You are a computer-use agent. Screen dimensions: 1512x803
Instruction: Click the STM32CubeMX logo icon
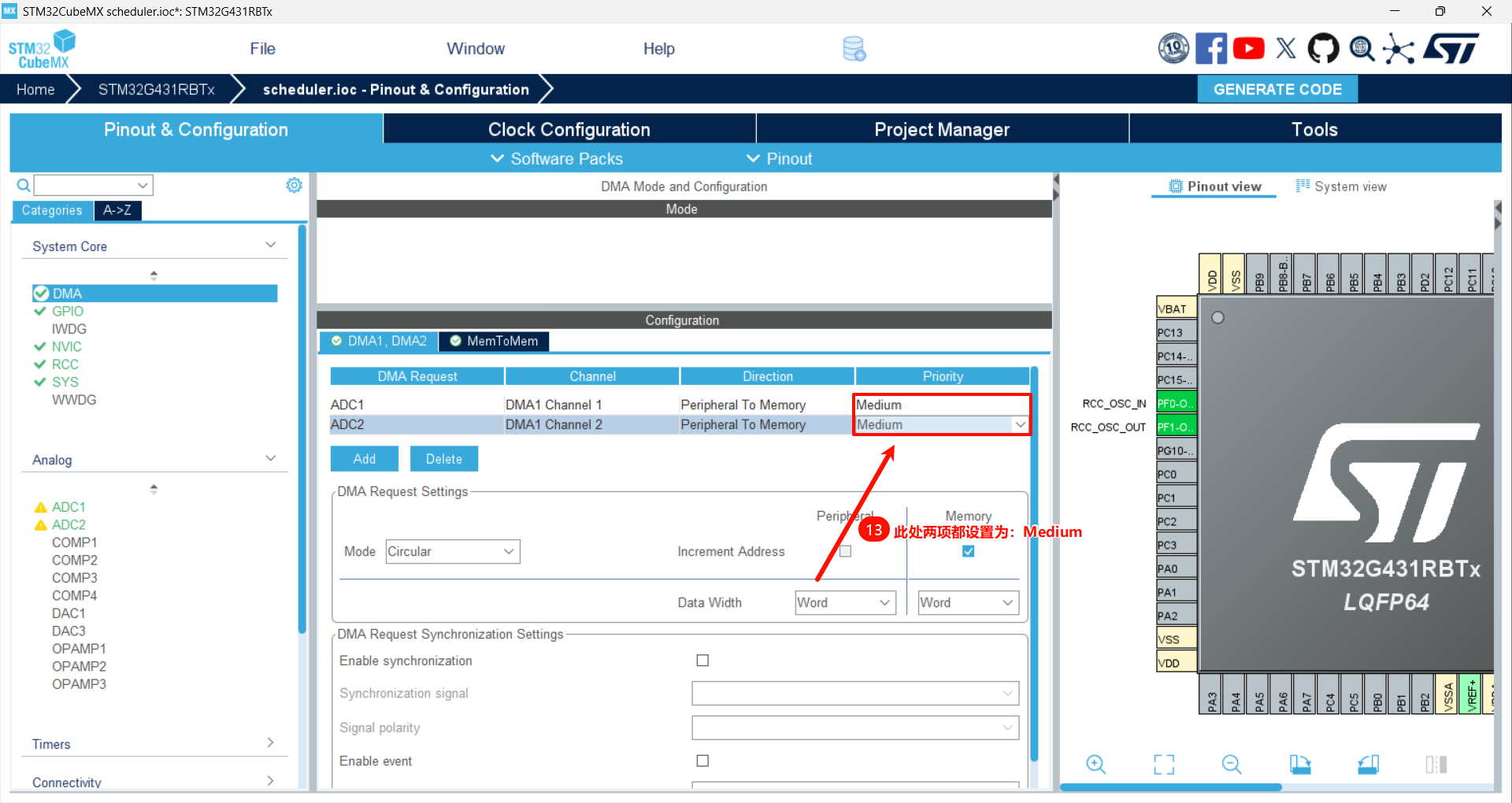(43, 49)
